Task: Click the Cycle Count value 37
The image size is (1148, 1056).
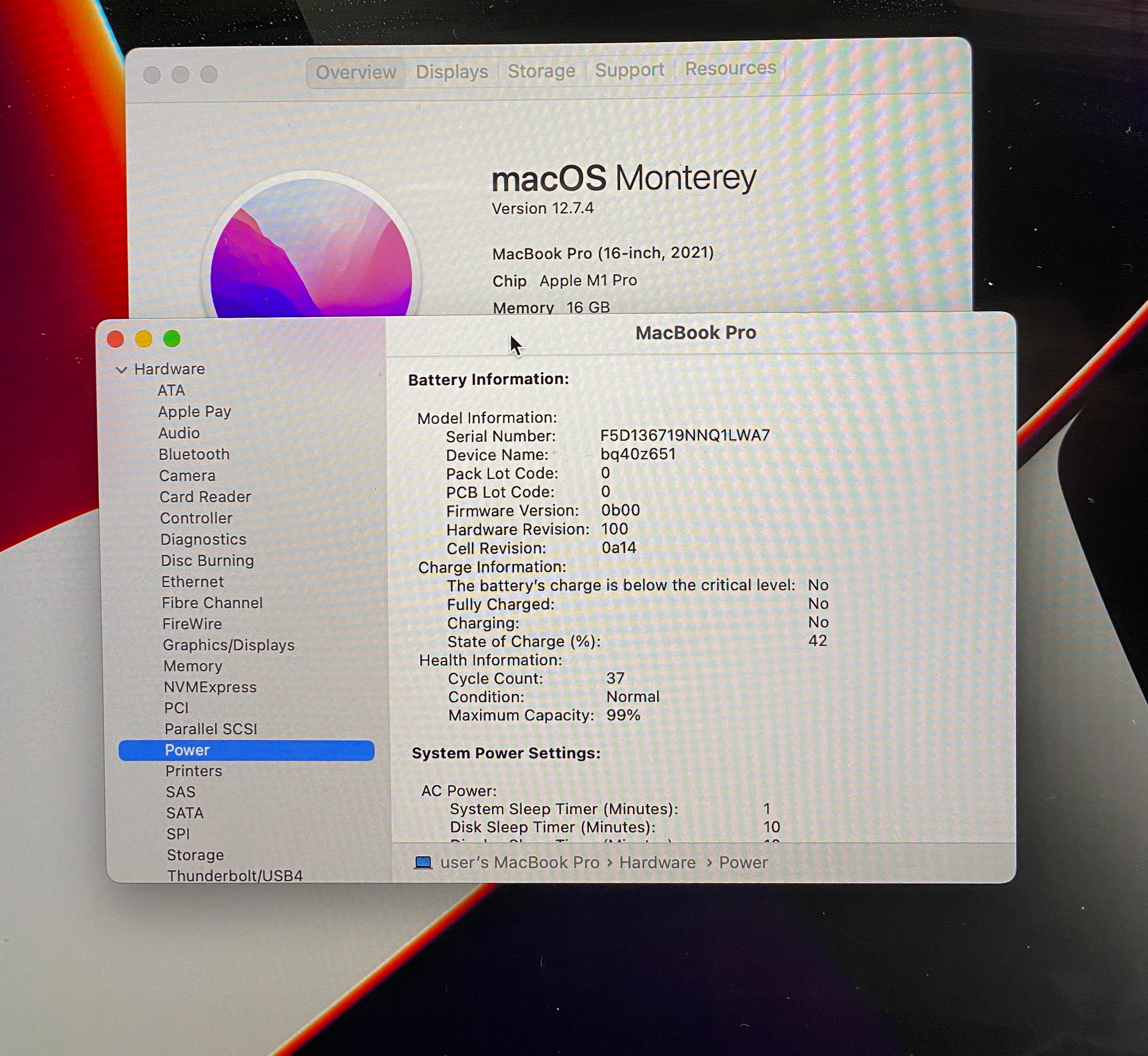Action: click(616, 678)
